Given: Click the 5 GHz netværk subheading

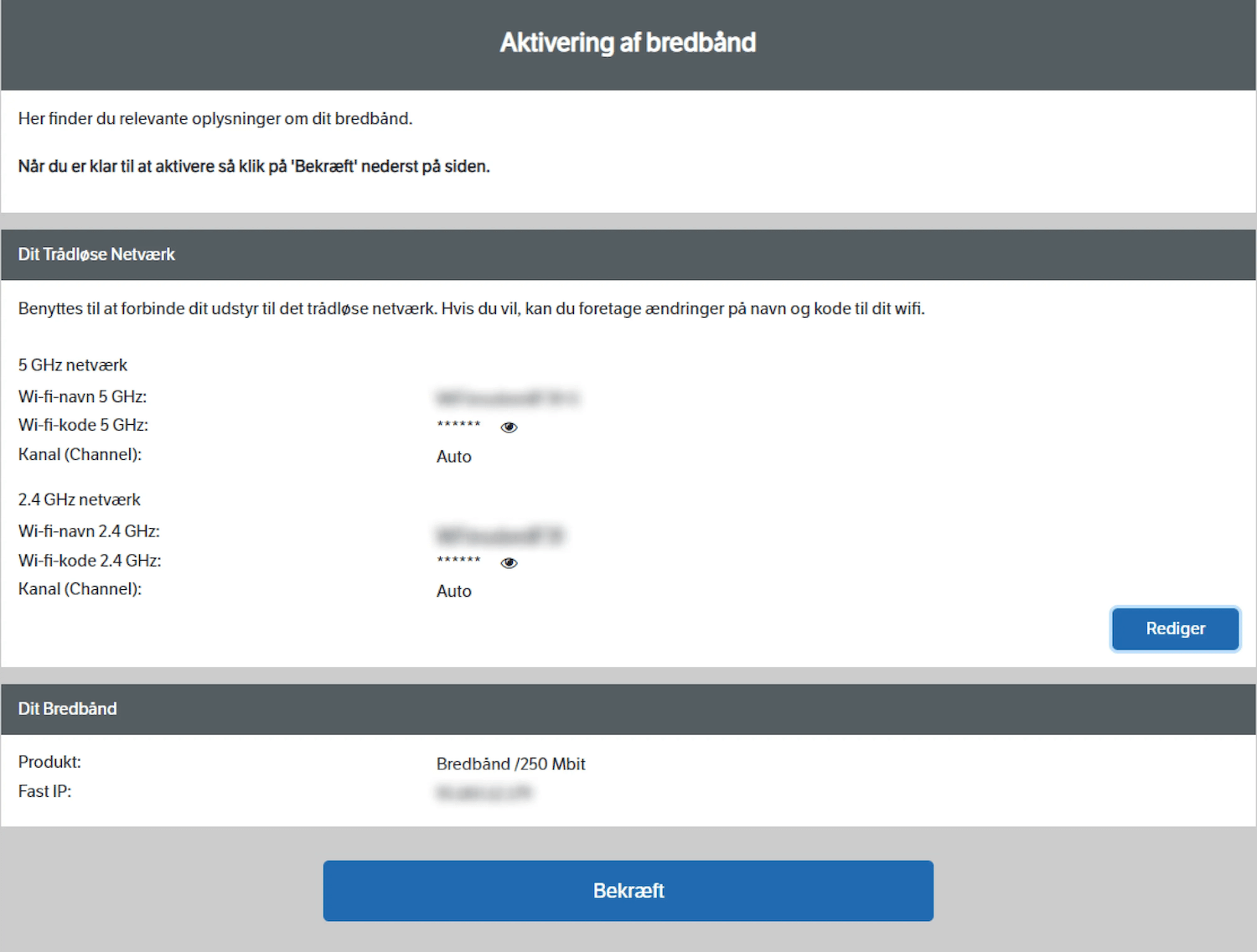Looking at the screenshot, I should [x=73, y=365].
